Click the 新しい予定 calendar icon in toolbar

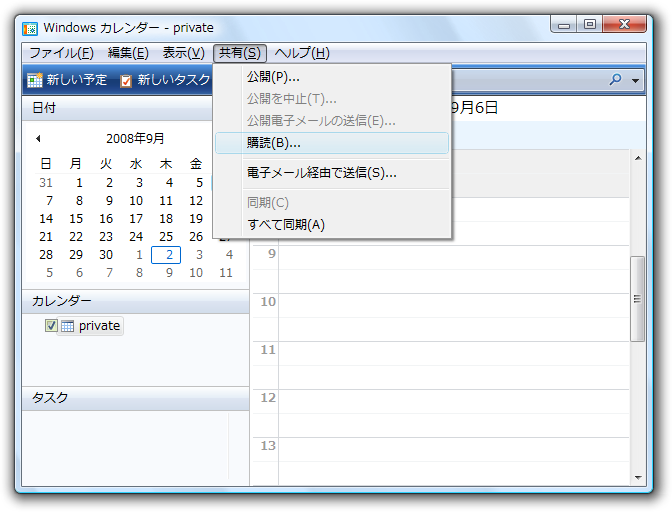35,80
